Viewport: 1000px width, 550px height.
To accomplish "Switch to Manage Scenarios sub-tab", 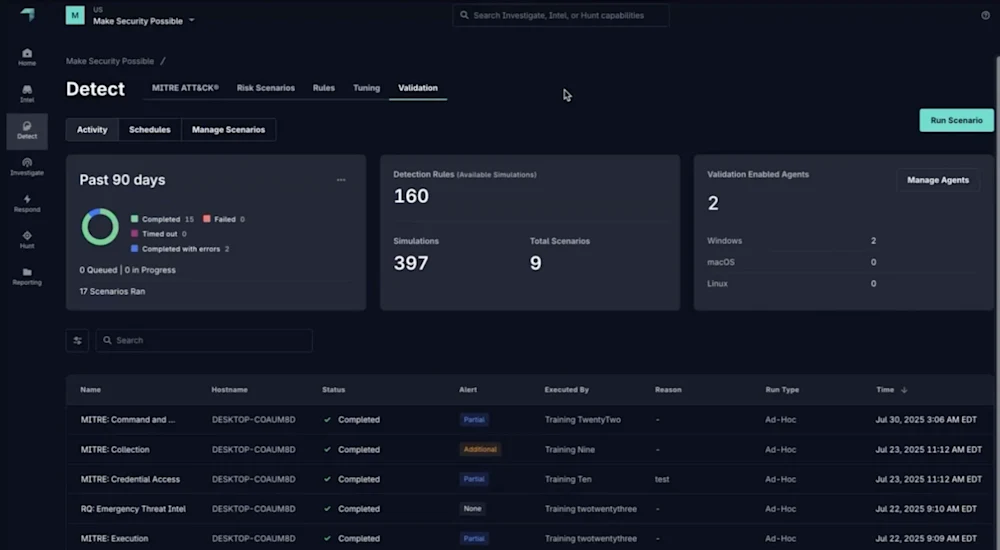I will (229, 130).
